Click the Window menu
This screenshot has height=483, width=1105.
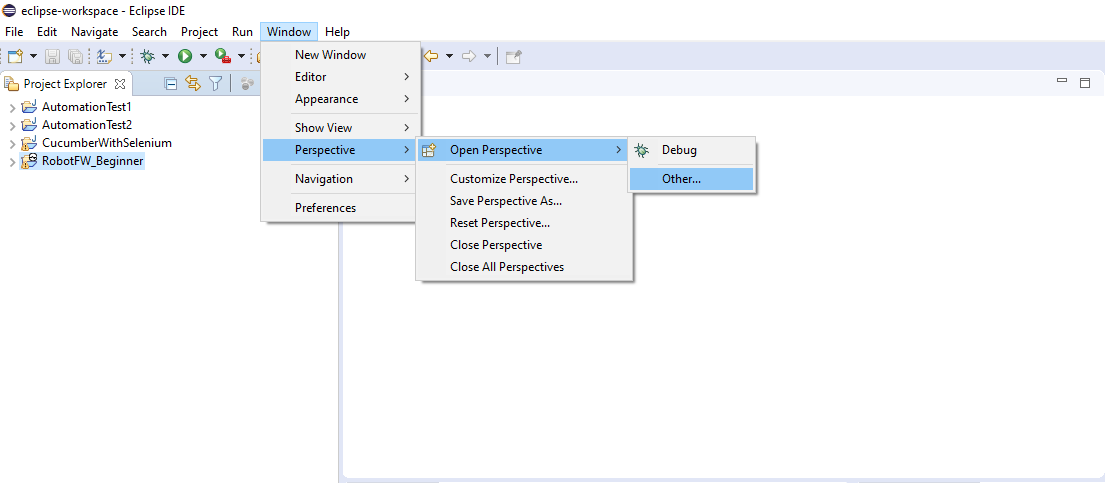click(x=289, y=32)
